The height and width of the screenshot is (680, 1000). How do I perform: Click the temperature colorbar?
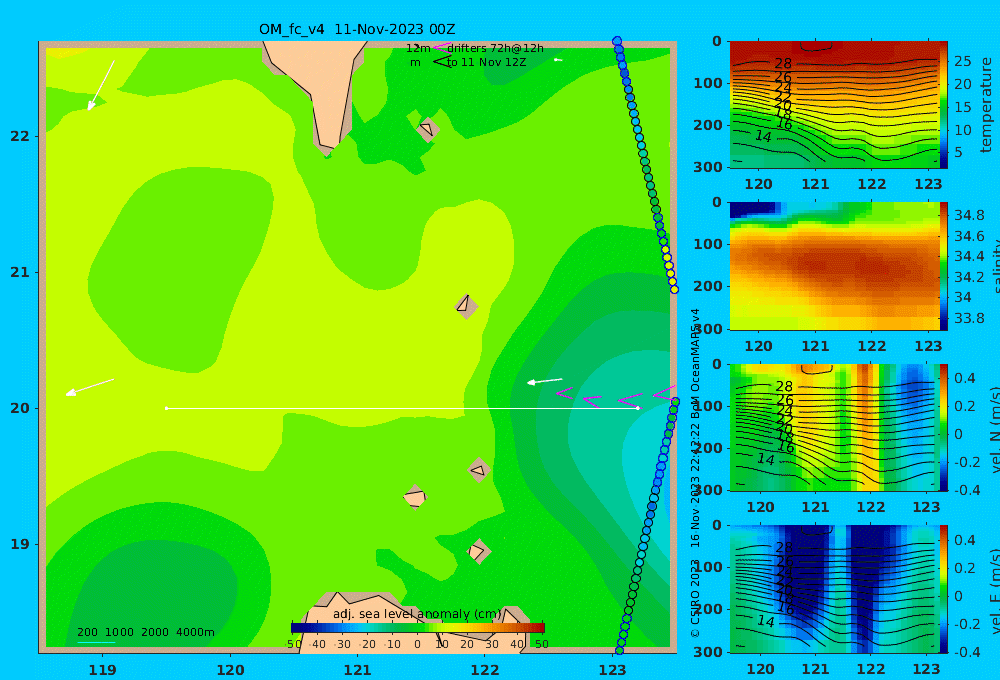(x=944, y=105)
